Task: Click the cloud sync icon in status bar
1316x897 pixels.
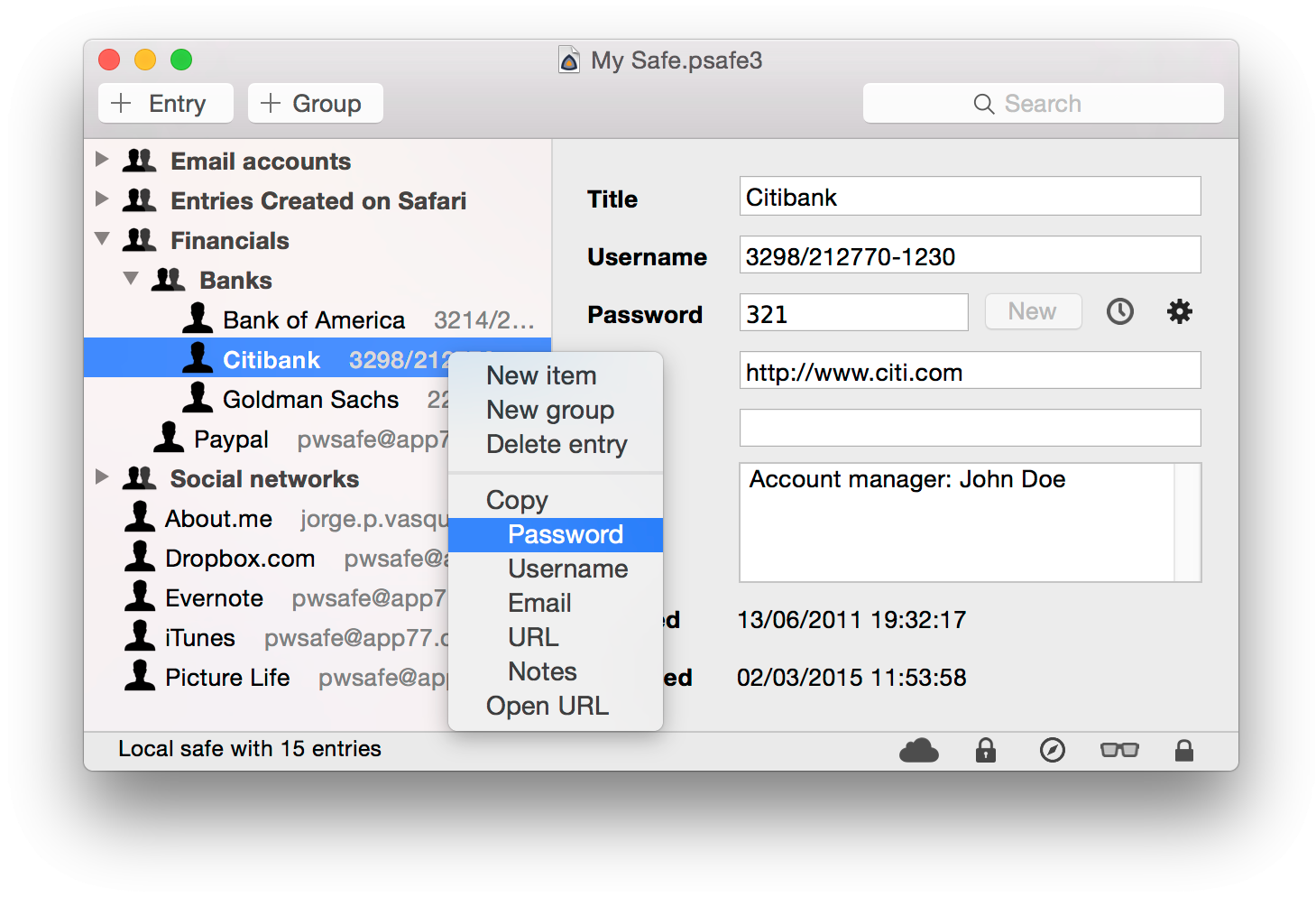Action: [918, 750]
